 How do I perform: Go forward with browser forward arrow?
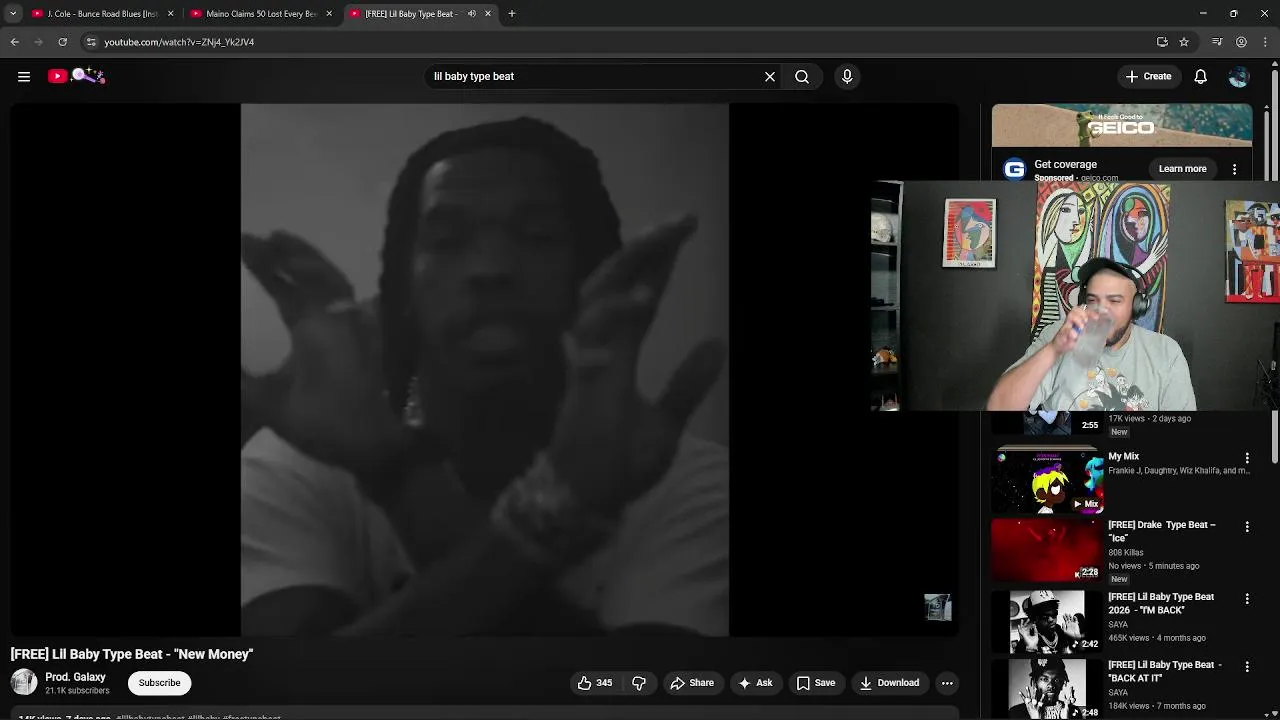pyautogui.click(x=39, y=42)
